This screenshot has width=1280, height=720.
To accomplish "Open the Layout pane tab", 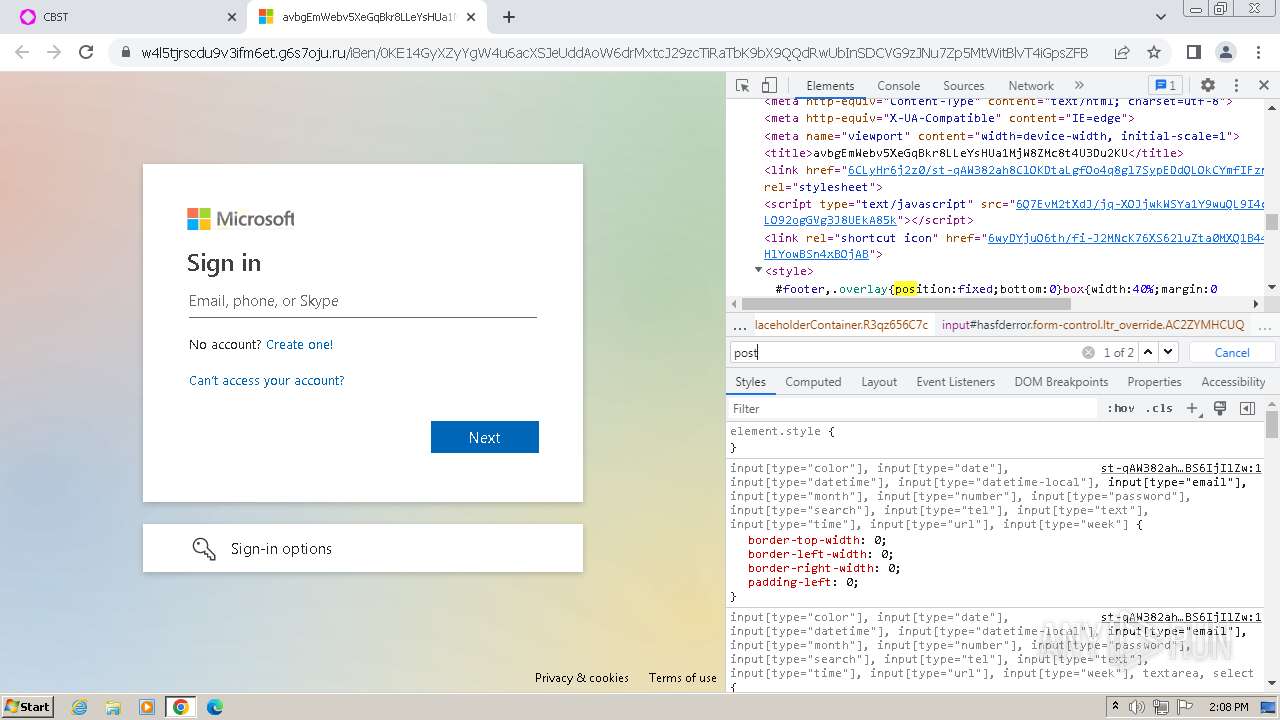I will [x=879, y=382].
